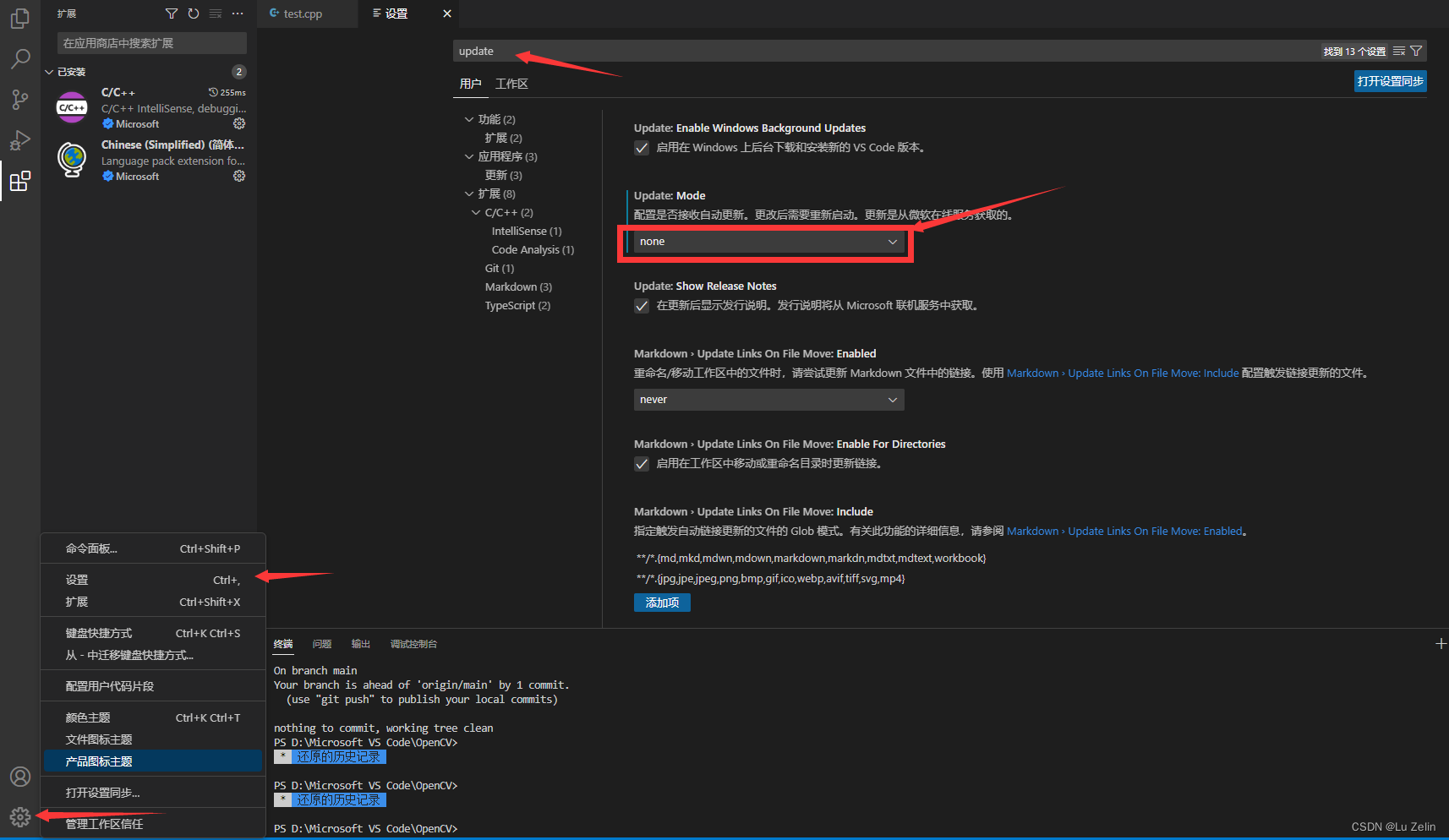Screen dimensions: 1449x840
Task: Choose 颜色主题 from the manage menu
Action: point(153,717)
